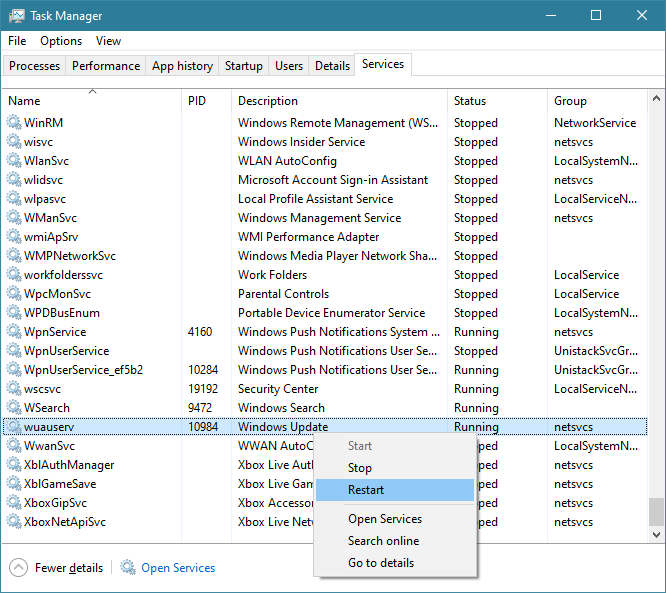This screenshot has width=666, height=593.
Task: Switch to the Users tab
Action: click(289, 66)
